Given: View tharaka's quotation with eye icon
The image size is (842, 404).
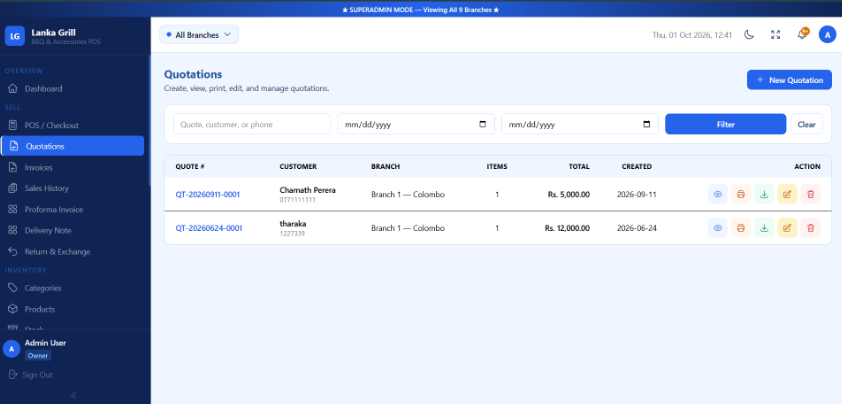Looking at the screenshot, I should 717,228.
